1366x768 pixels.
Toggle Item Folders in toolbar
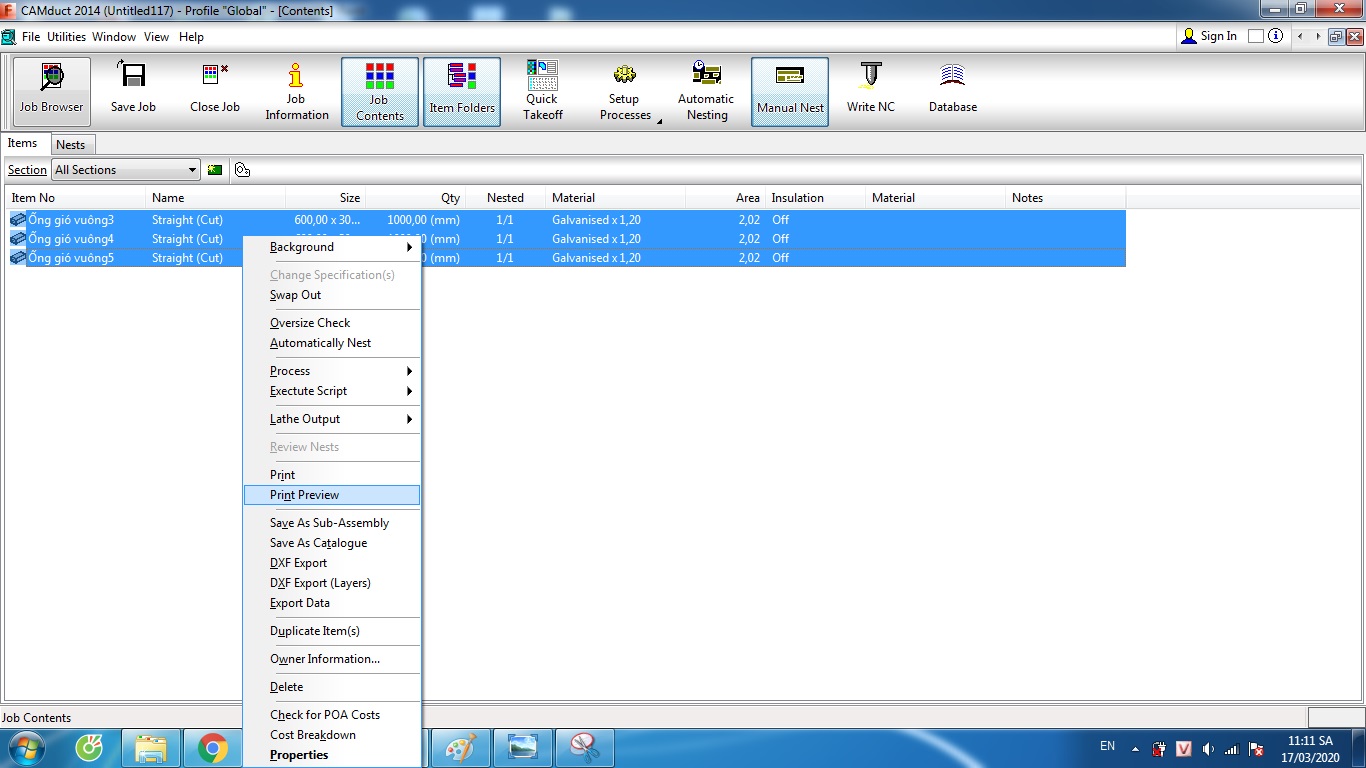pos(462,91)
